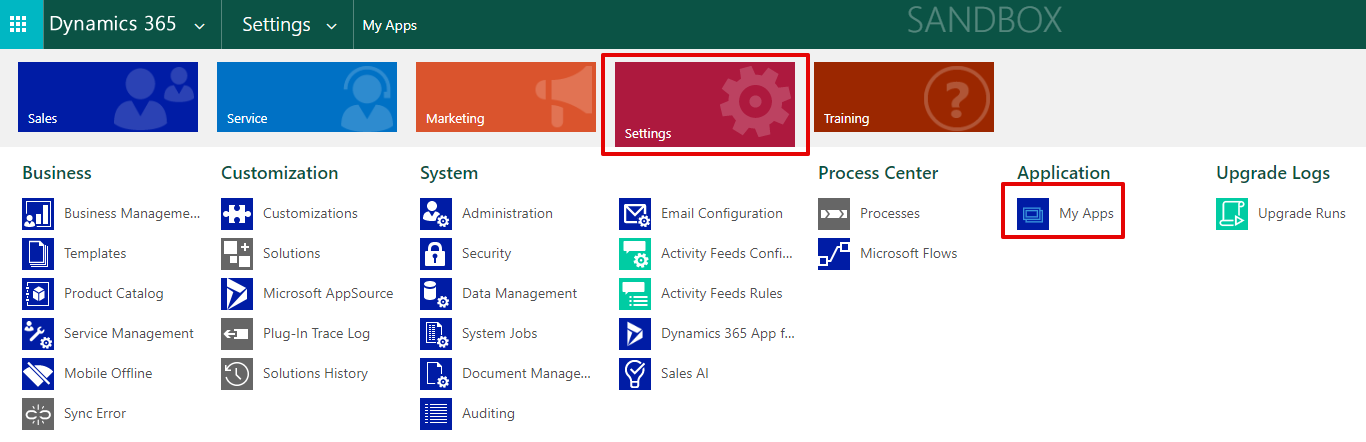Open the Solutions History icon

(x=237, y=374)
